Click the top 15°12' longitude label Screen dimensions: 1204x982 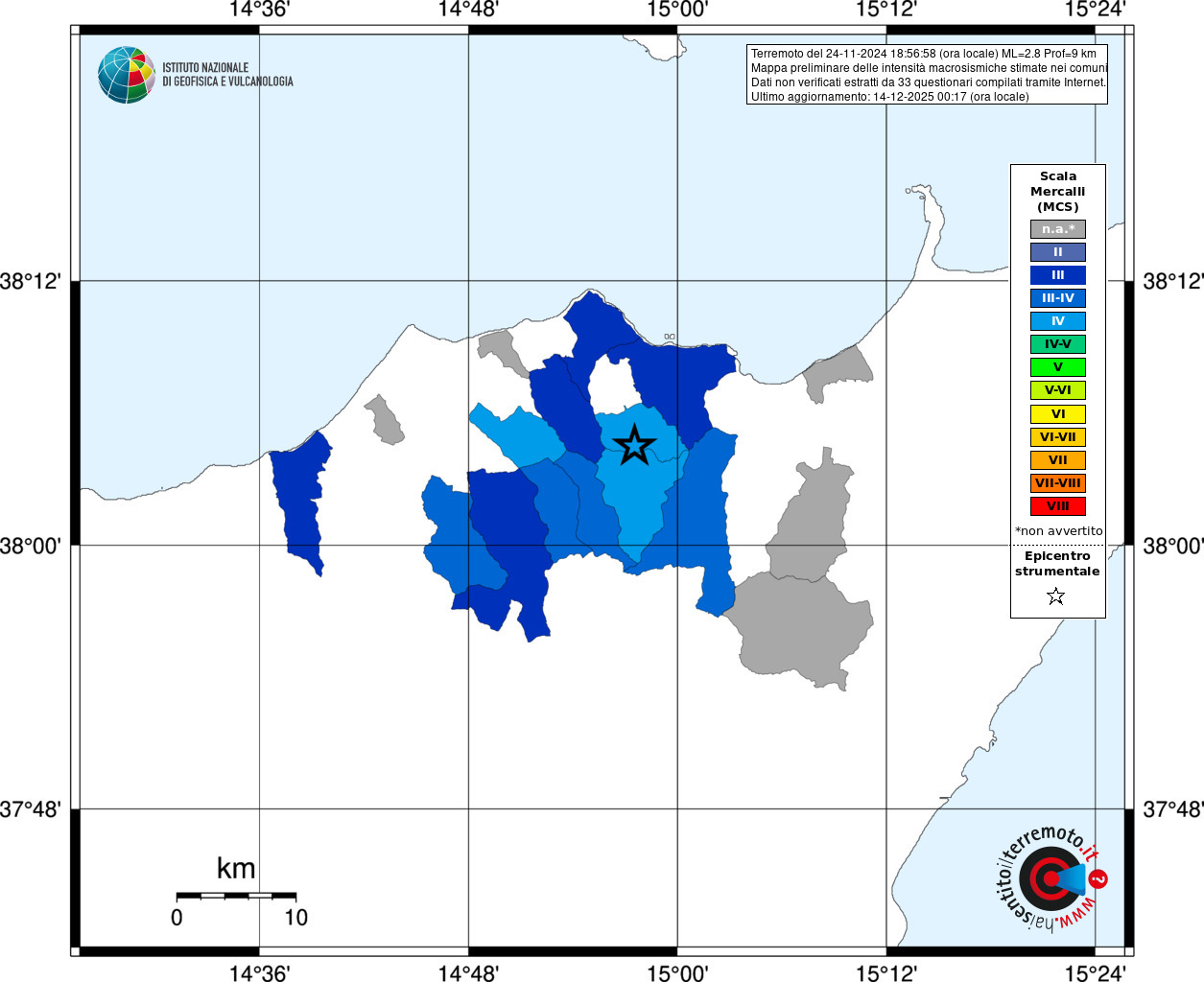(x=886, y=10)
